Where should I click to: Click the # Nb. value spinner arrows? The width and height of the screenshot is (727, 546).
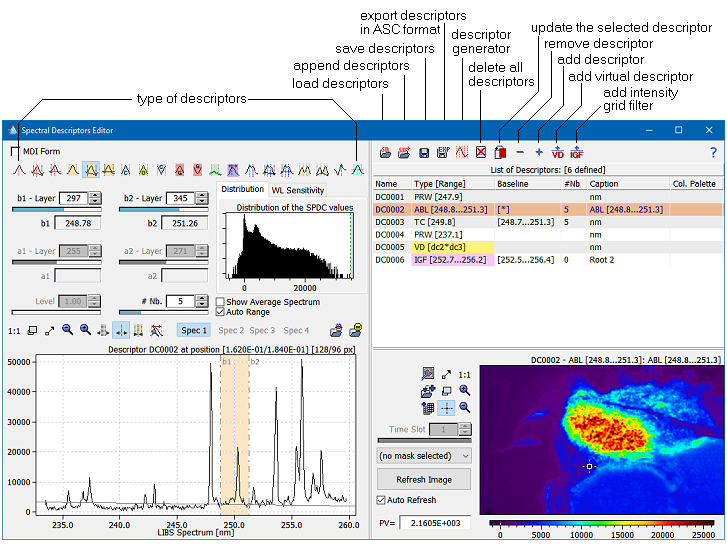[204, 301]
